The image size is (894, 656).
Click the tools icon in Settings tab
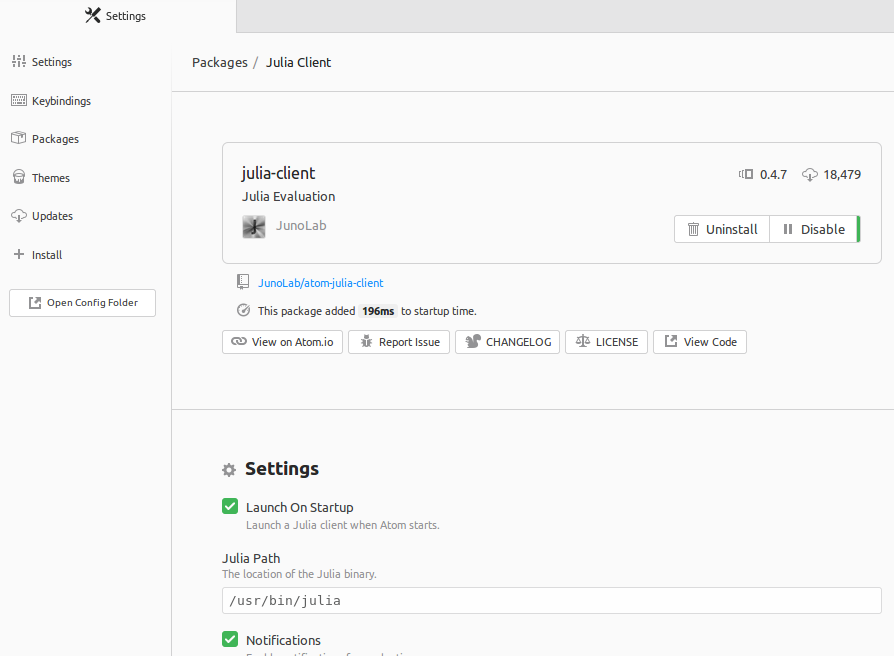click(92, 15)
